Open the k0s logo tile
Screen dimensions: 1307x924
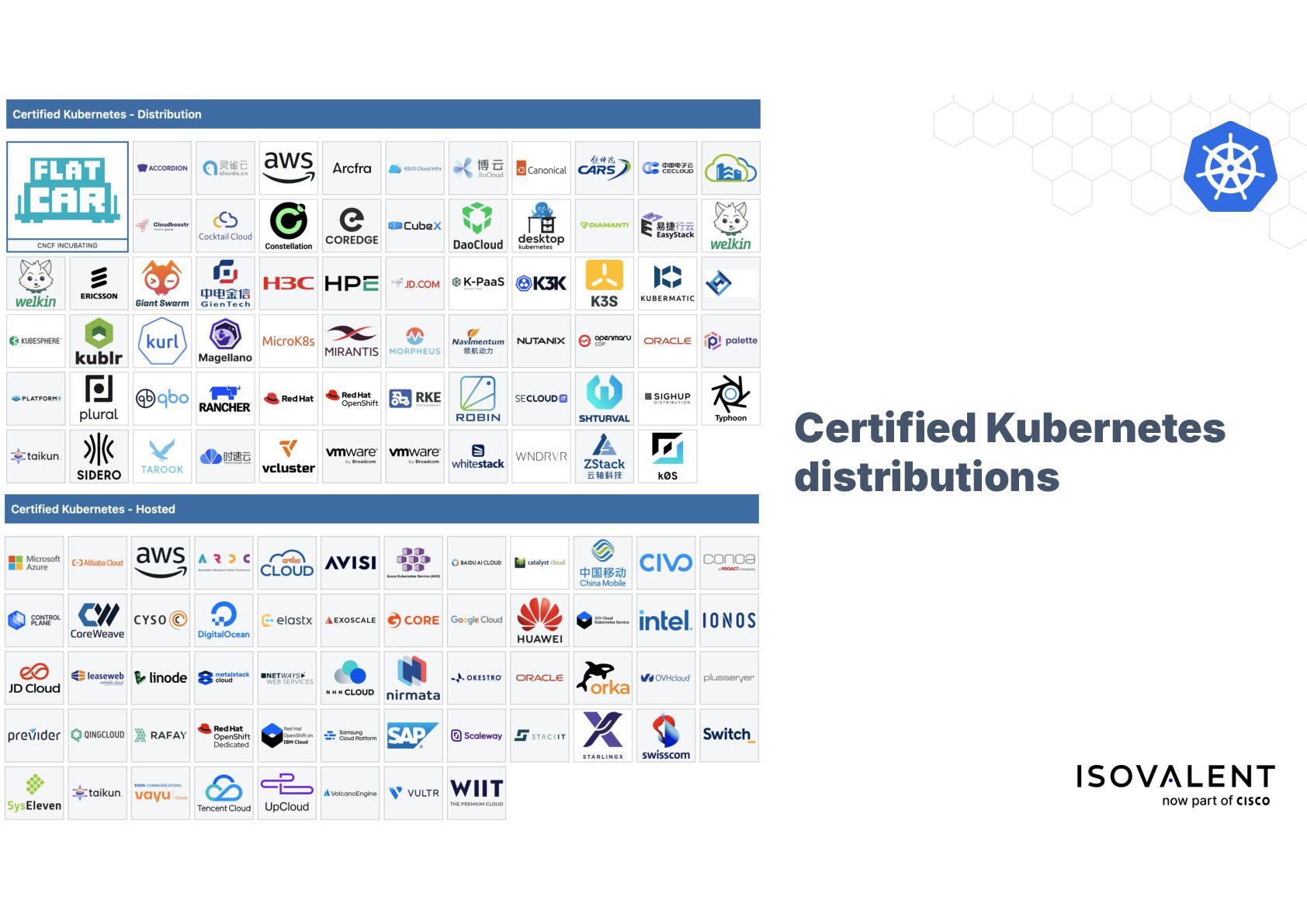point(667,456)
